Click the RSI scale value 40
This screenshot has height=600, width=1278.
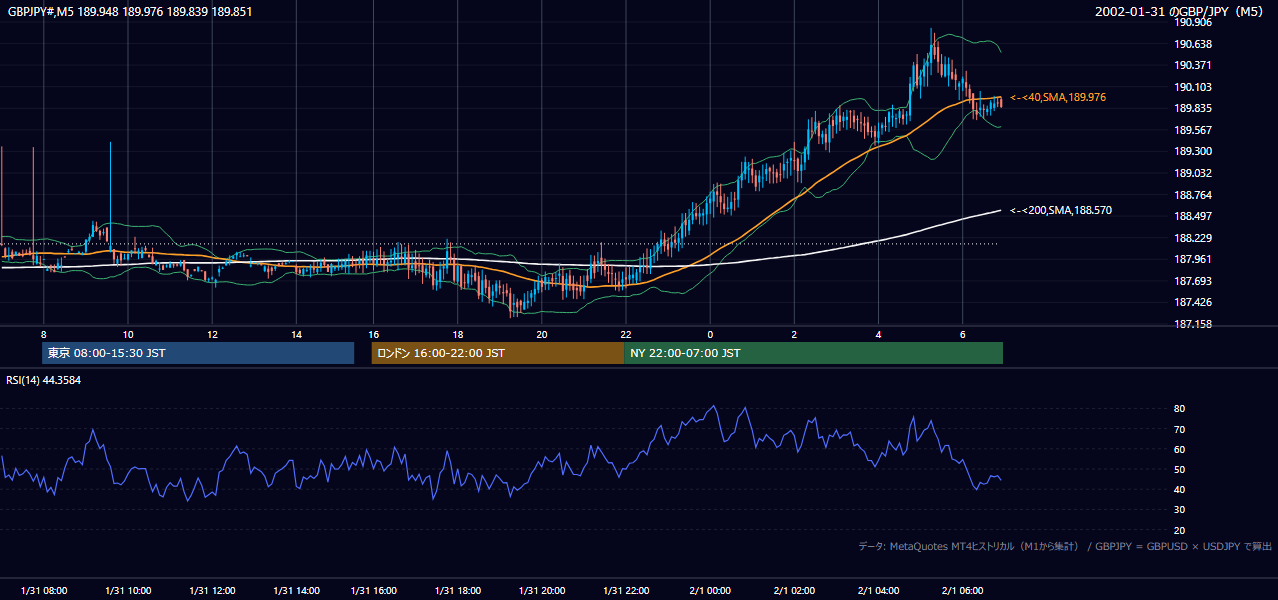[x=1180, y=489]
